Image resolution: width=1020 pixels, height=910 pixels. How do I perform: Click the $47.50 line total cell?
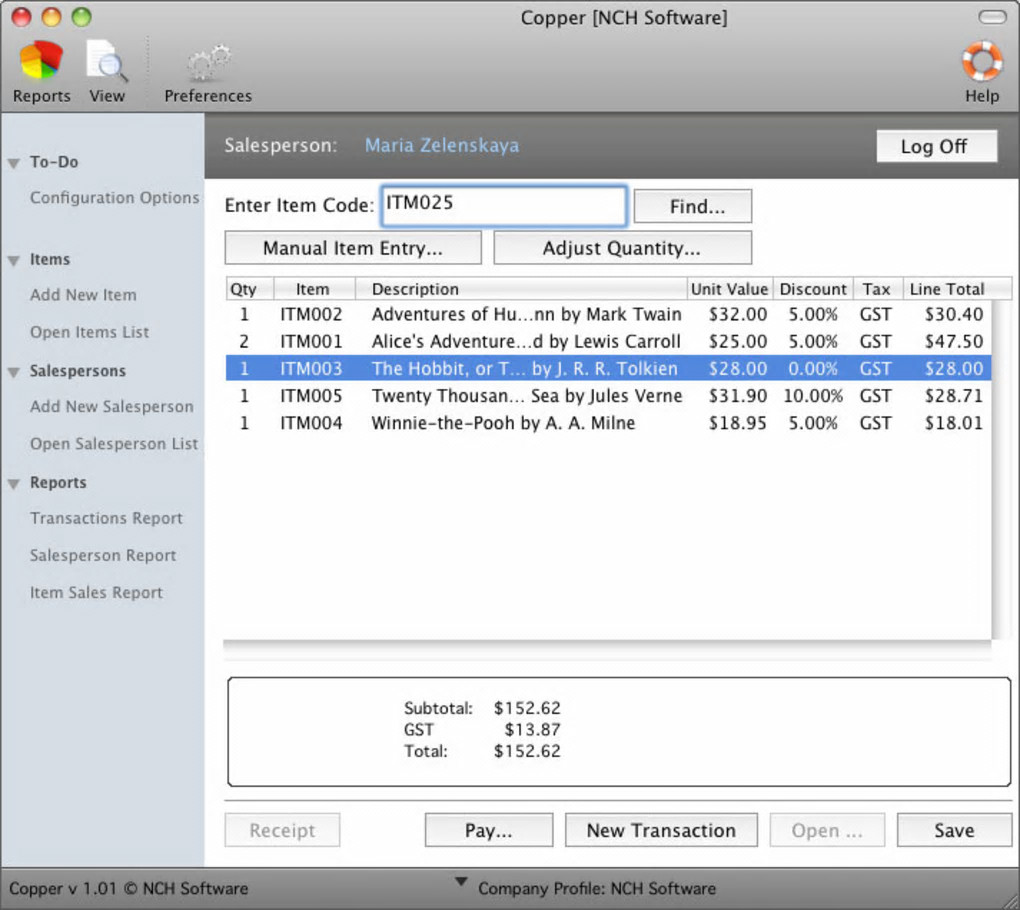coord(954,341)
